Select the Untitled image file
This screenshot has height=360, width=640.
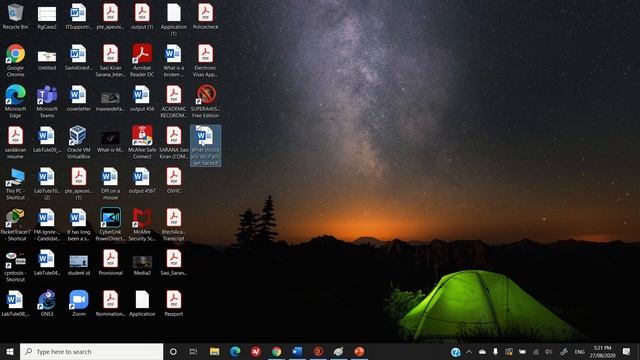pos(47,60)
